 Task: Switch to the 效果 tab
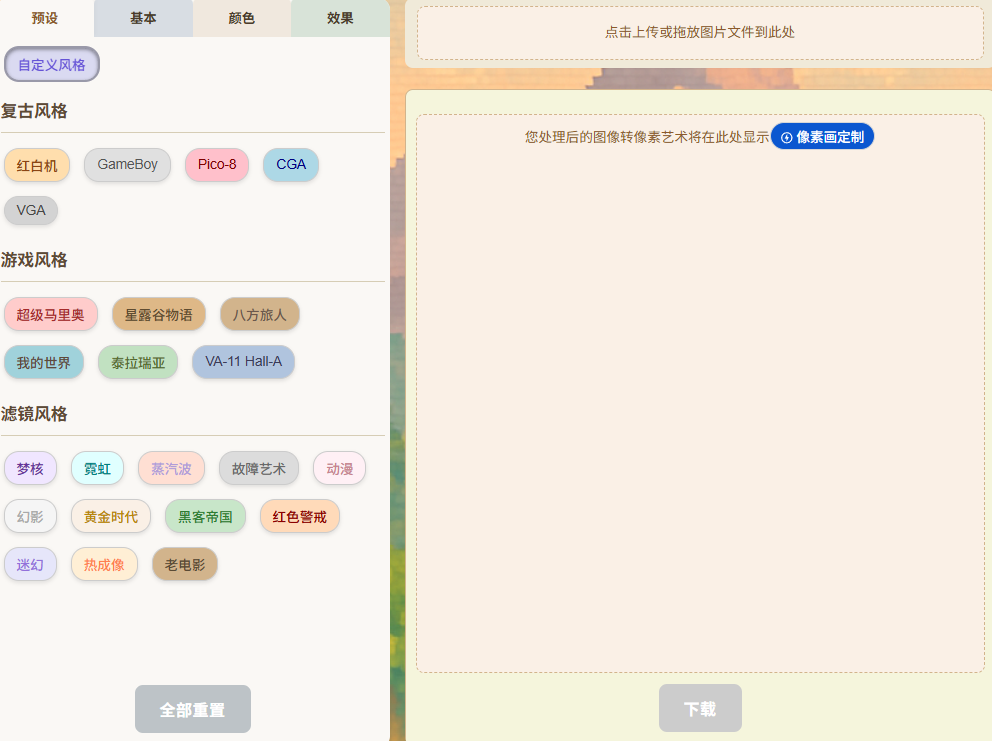(340, 18)
